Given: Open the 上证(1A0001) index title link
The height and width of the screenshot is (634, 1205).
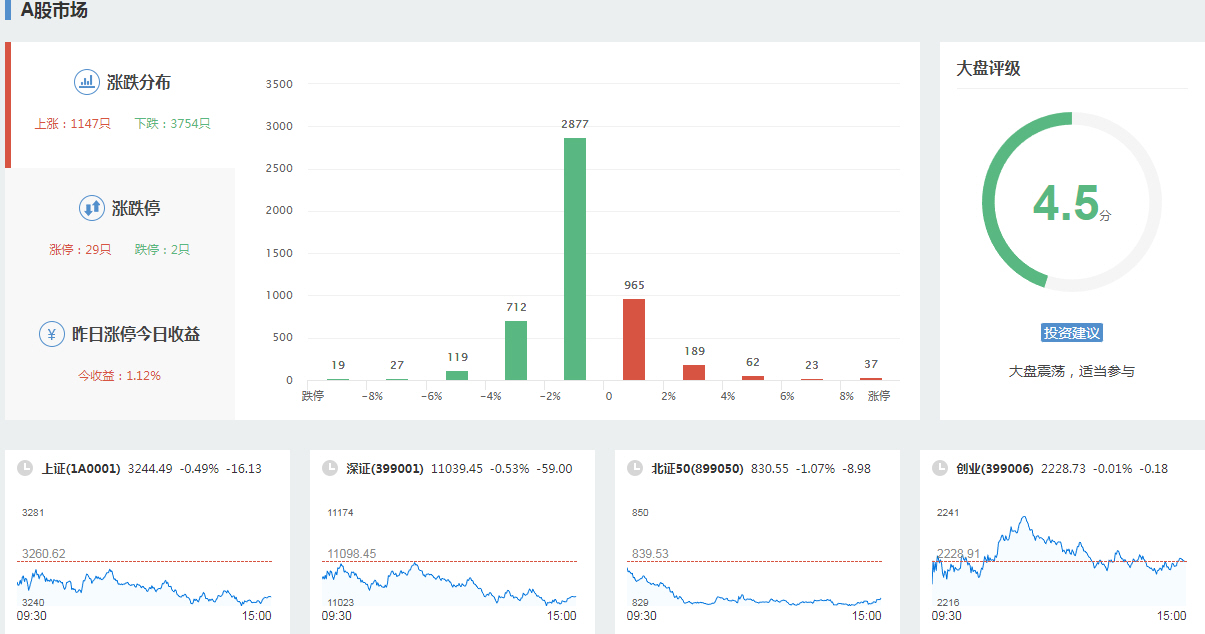Looking at the screenshot, I should coord(81,468).
